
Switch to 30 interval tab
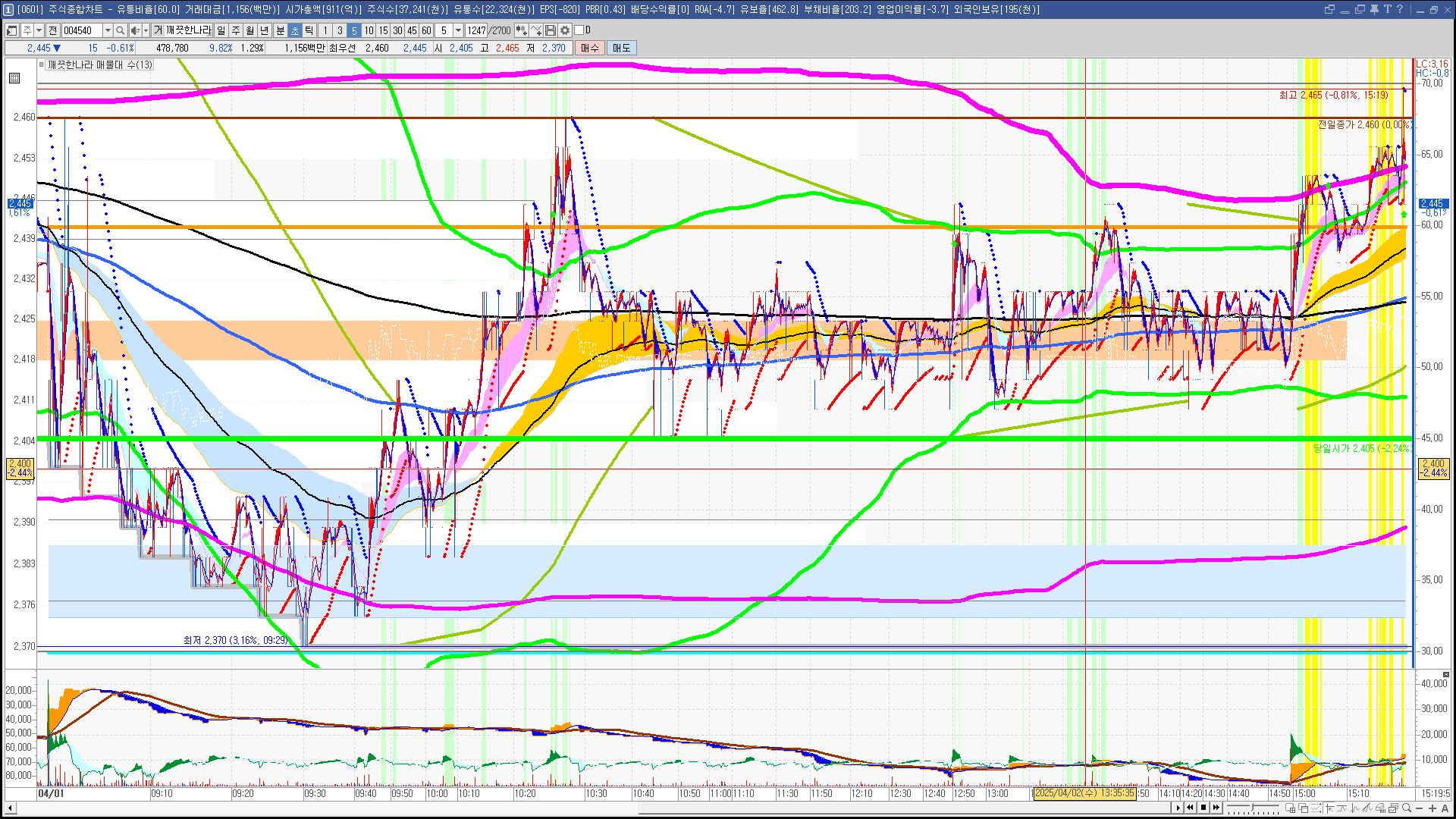(397, 30)
